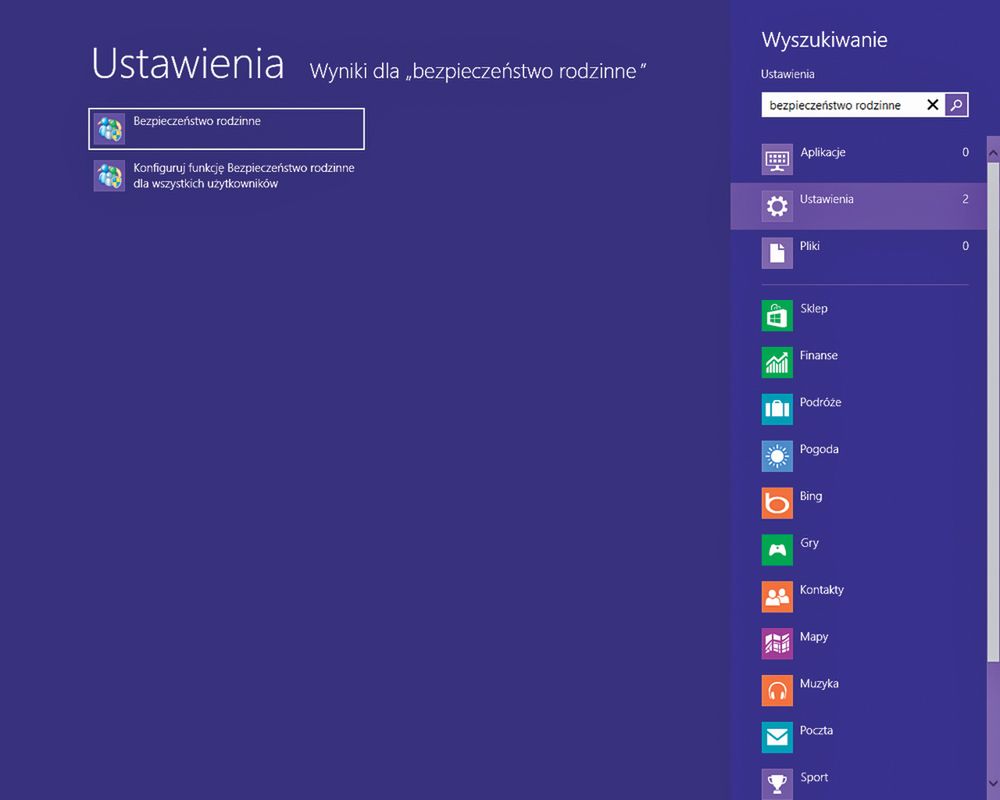Search in Bing label

pyautogui.click(x=811, y=496)
